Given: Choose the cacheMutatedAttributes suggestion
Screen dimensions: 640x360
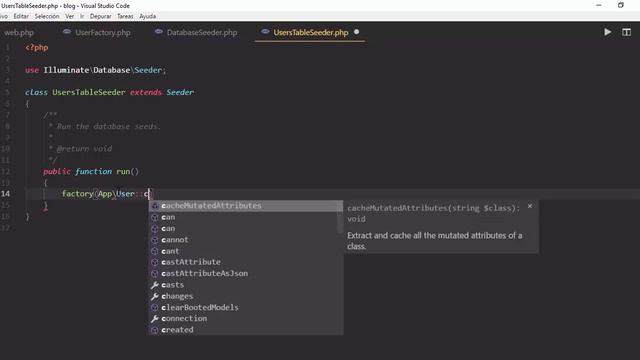Looking at the screenshot, I should click(x=246, y=206).
